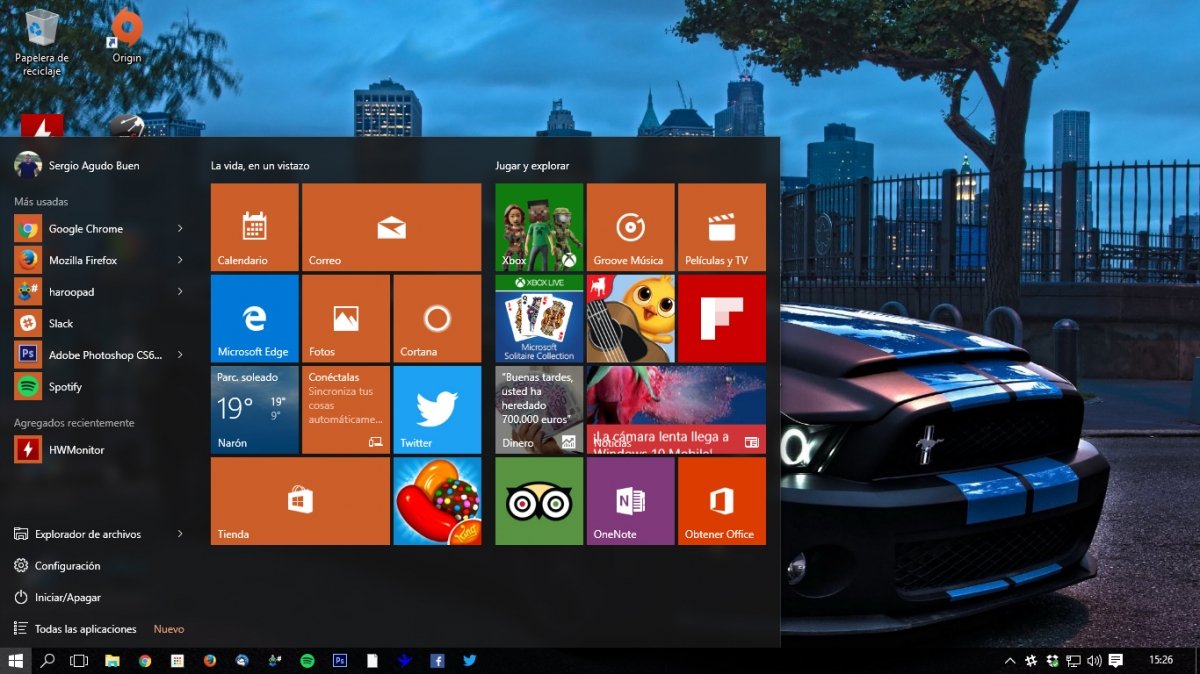Click the Windows Start button
The width and height of the screenshot is (1200, 674).
pos(16,661)
